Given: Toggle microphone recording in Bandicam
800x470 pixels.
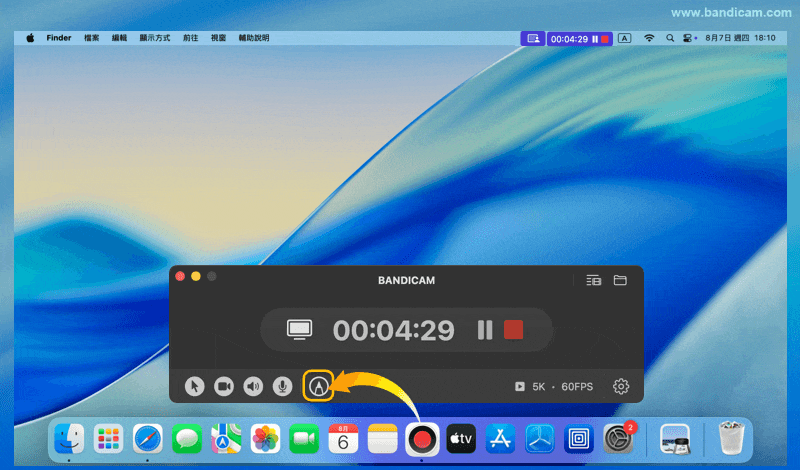Looking at the screenshot, I should [283, 386].
